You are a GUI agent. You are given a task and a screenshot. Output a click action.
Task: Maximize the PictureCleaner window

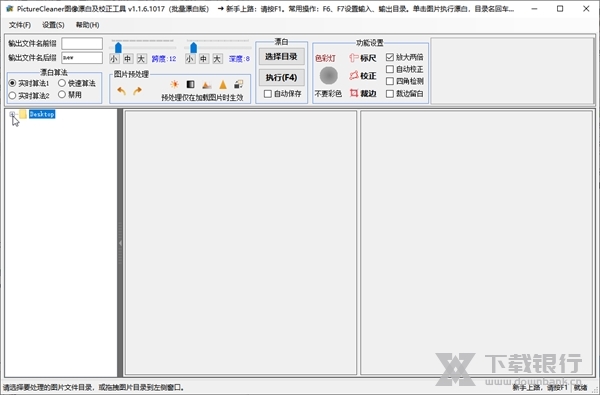click(560, 8)
